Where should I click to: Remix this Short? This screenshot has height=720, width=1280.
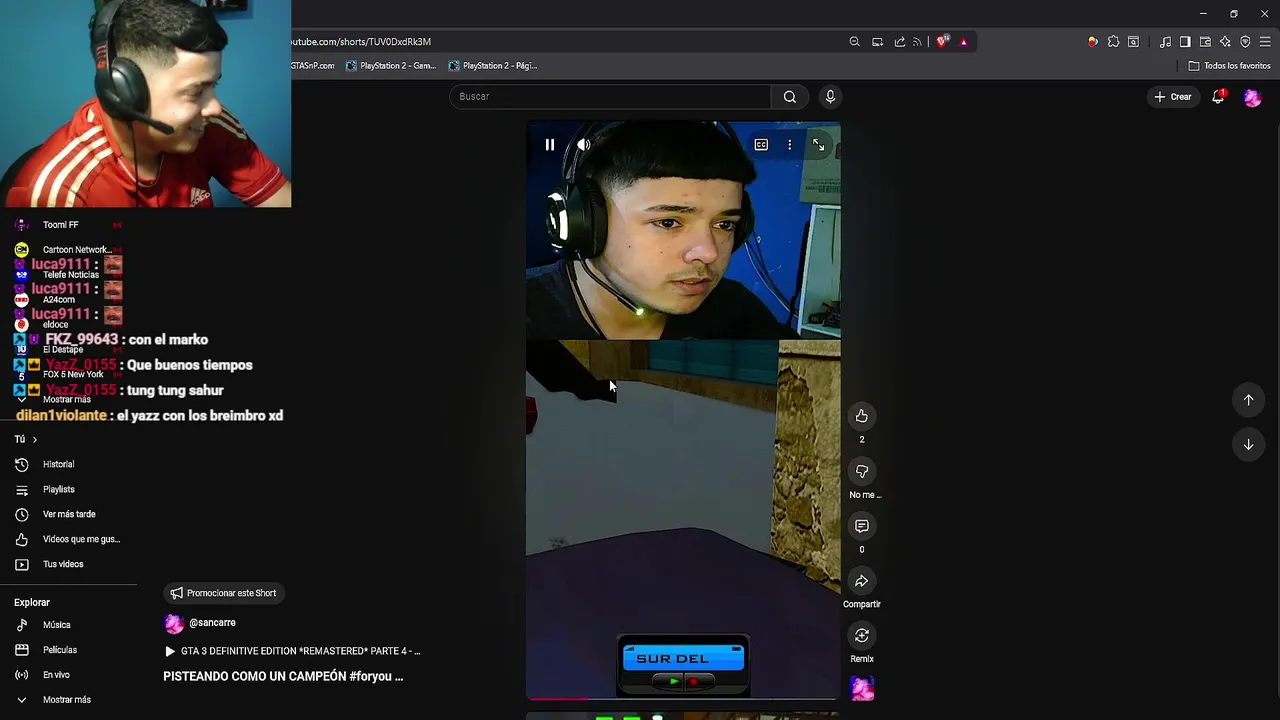(861, 636)
